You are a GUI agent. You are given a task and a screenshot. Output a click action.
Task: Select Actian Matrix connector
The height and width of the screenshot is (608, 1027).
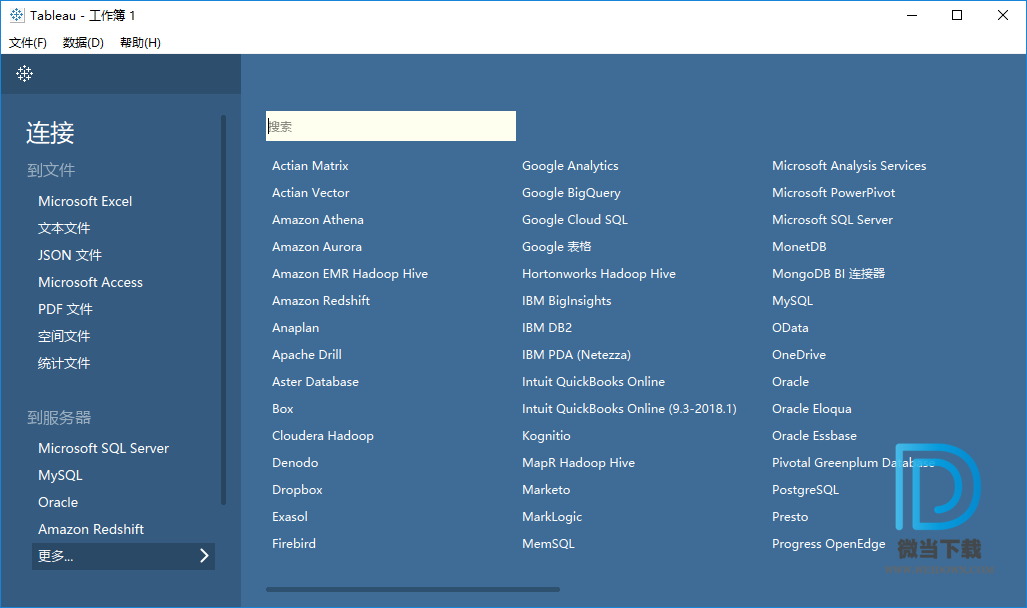point(310,166)
